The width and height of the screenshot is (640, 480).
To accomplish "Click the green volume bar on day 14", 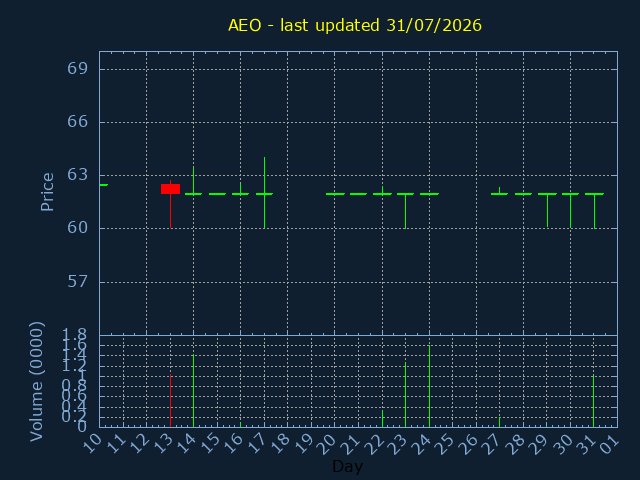I will pyautogui.click(x=193, y=391).
